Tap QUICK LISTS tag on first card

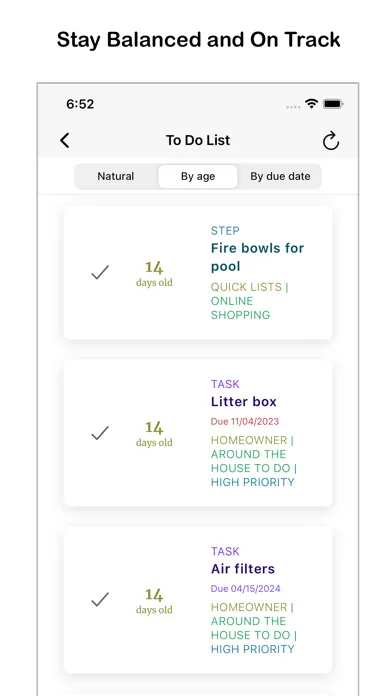tap(246, 287)
